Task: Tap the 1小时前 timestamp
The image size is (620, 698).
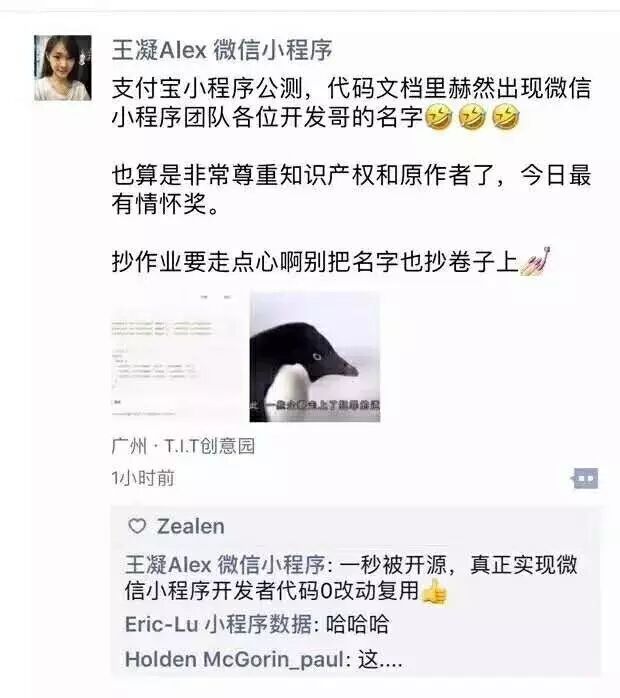Action: coord(143,478)
